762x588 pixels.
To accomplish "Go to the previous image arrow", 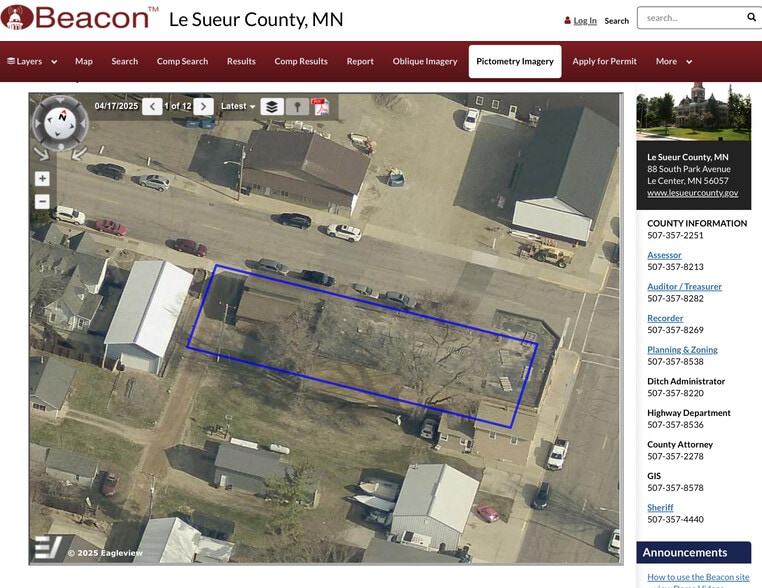I will [x=152, y=106].
